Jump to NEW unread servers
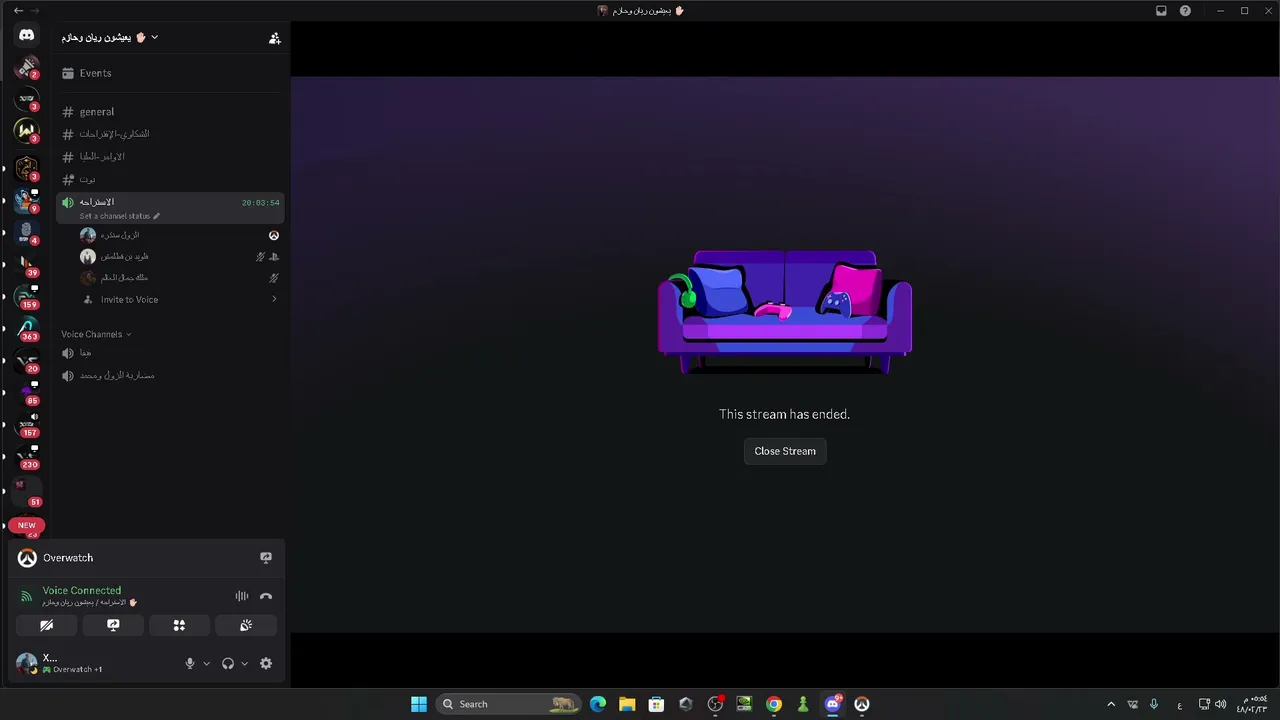Image resolution: width=1280 pixels, height=720 pixels. [x=27, y=525]
